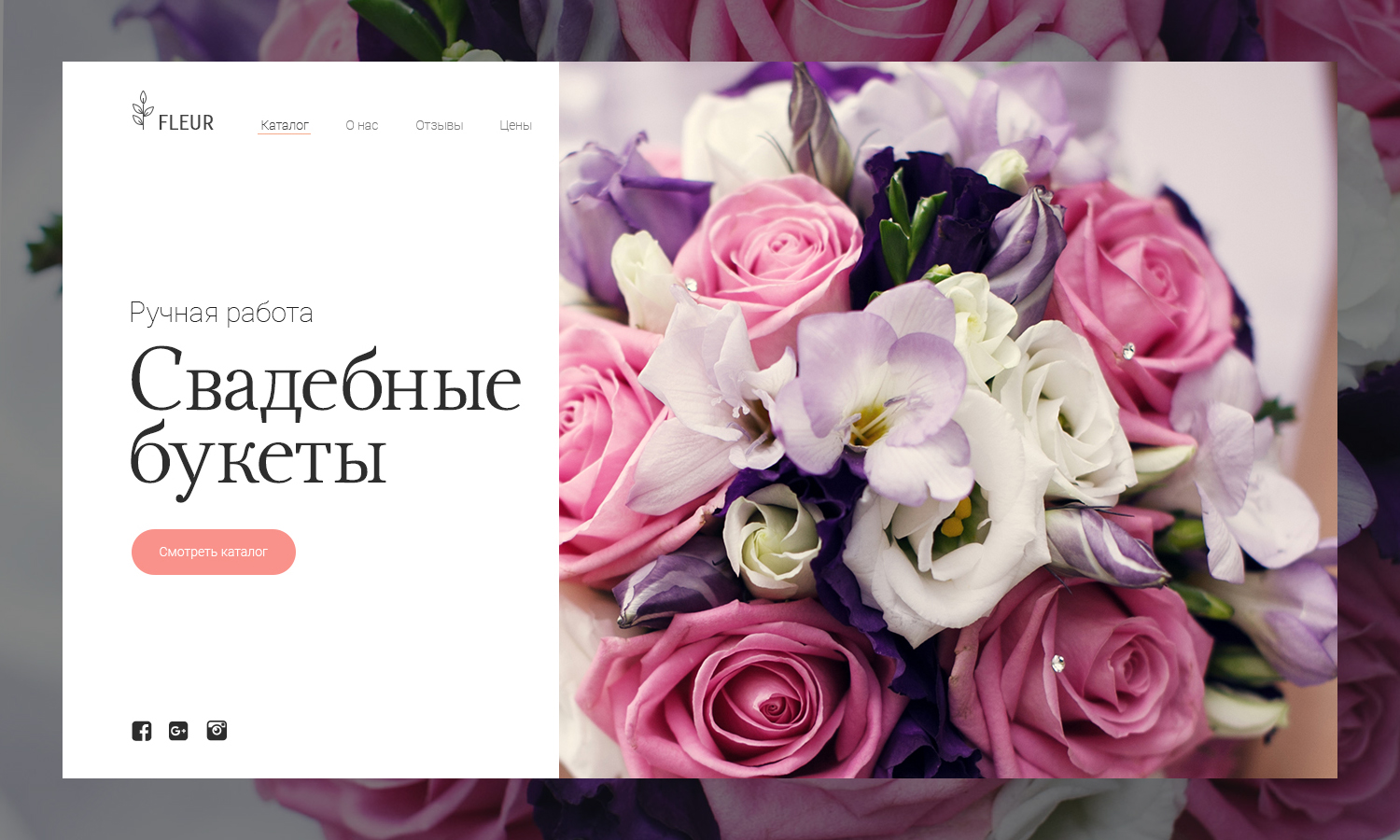
Task: Go to the Каталог menu item
Action: 285,125
